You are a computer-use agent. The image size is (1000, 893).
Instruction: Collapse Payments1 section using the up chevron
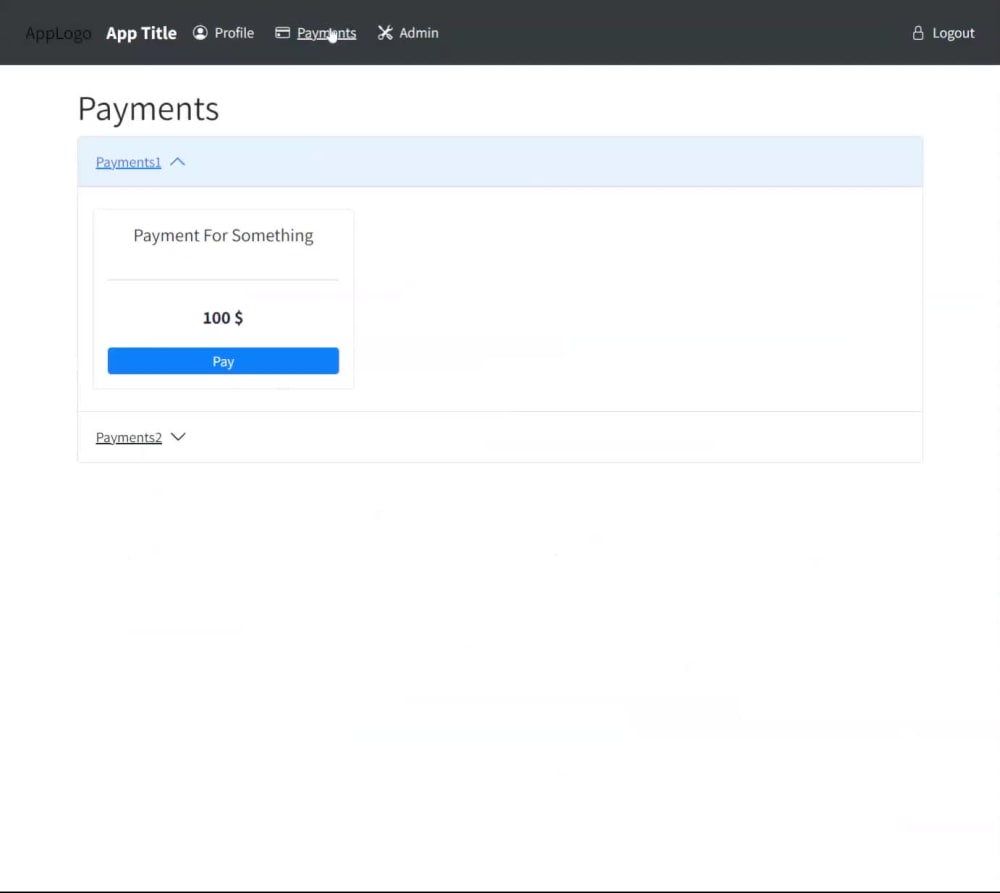click(178, 162)
